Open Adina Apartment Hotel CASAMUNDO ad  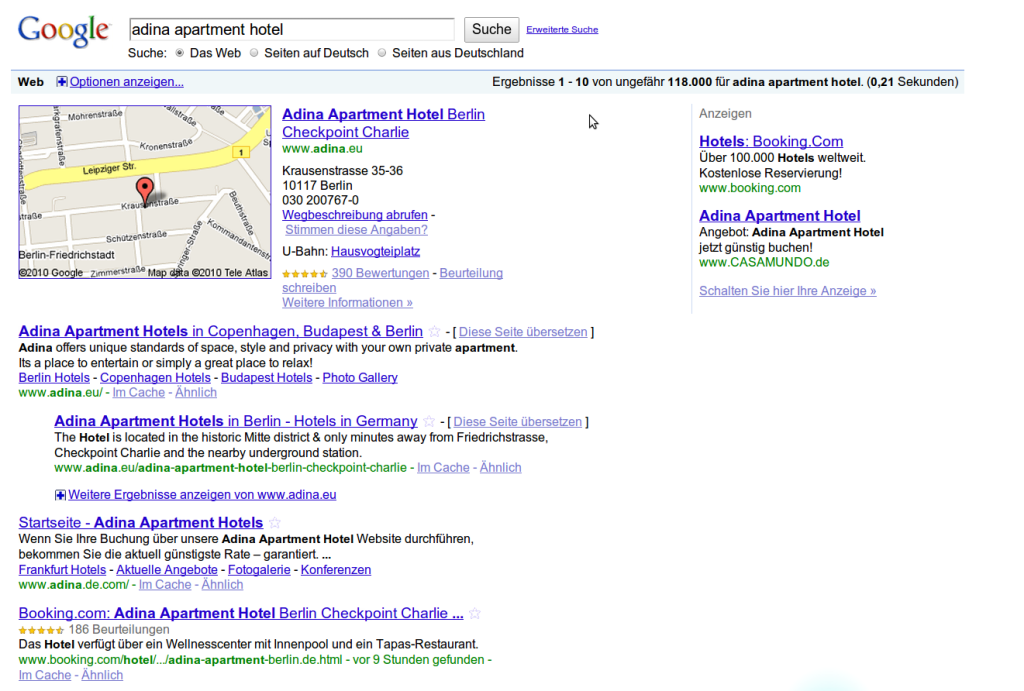click(x=780, y=216)
